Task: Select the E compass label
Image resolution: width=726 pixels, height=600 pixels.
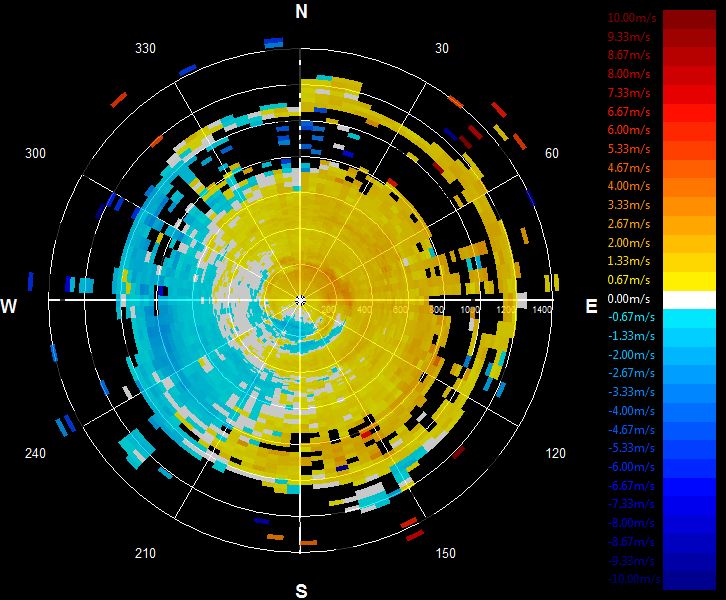Action: point(591,306)
